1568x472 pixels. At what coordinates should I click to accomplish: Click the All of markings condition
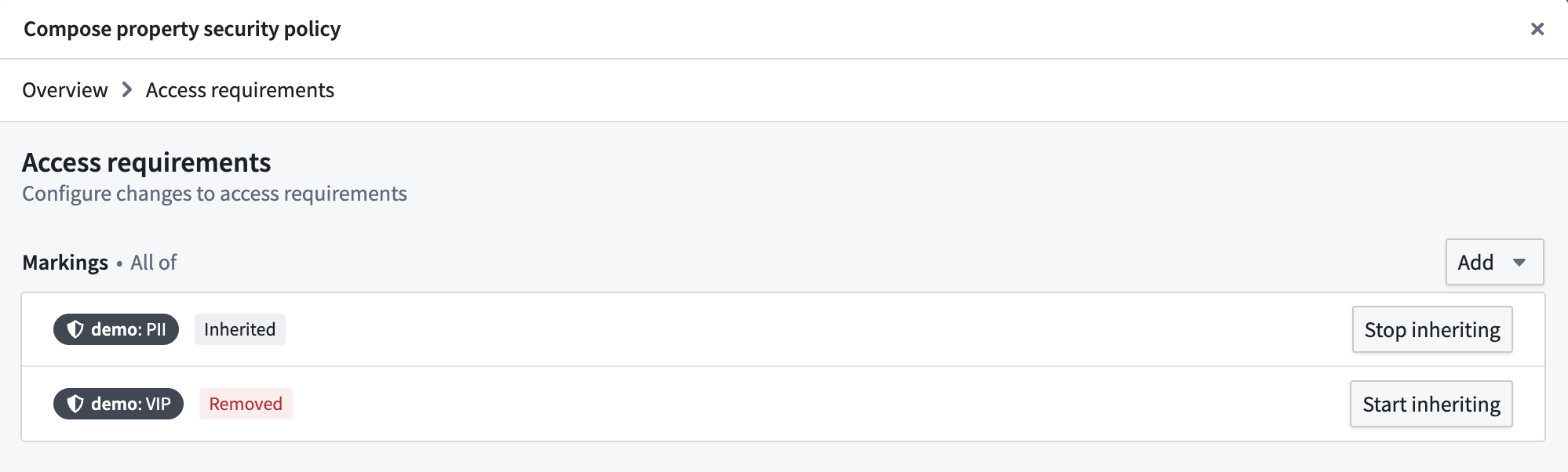pyautogui.click(x=154, y=263)
